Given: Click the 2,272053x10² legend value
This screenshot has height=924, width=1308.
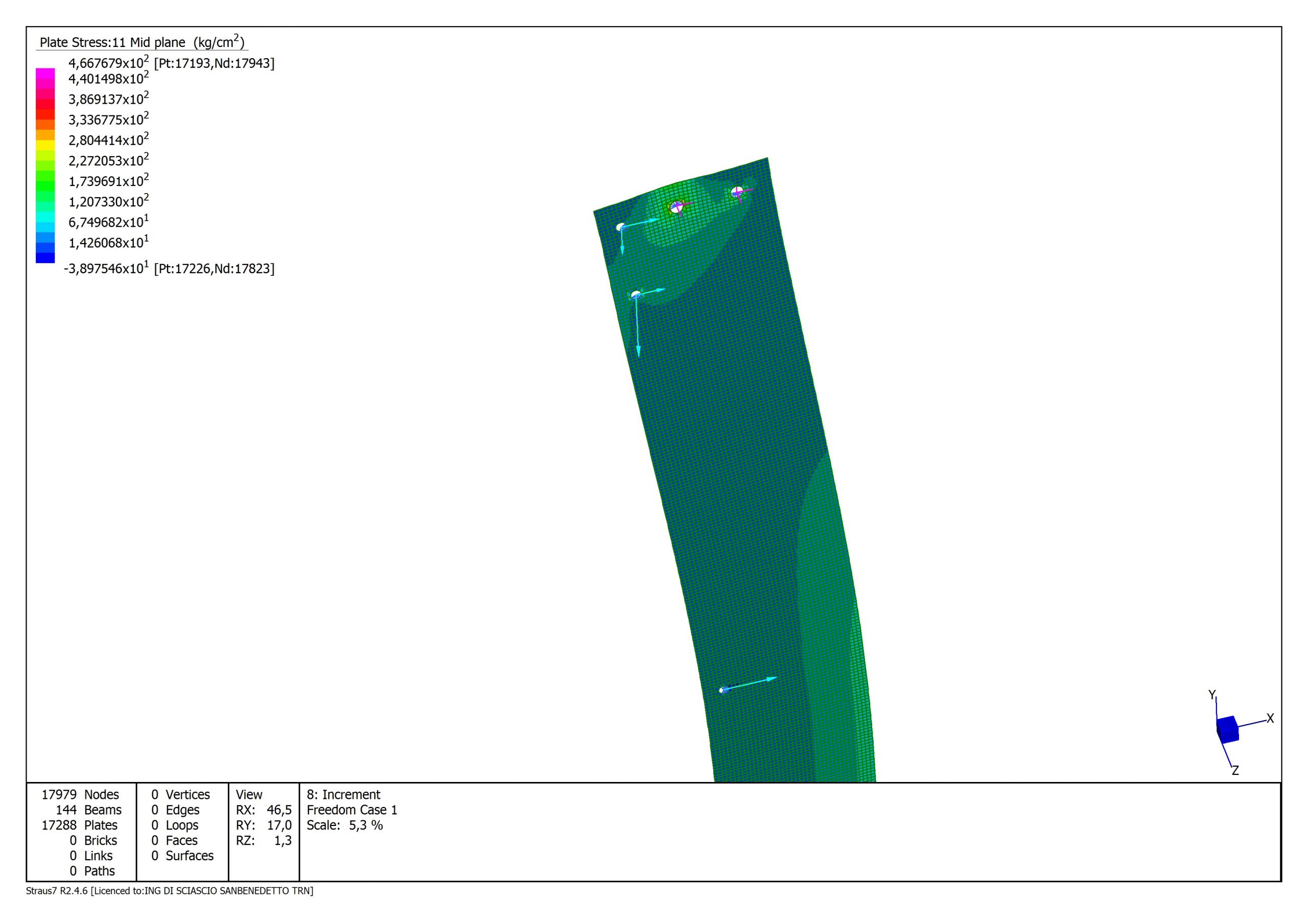Looking at the screenshot, I should coord(109,160).
